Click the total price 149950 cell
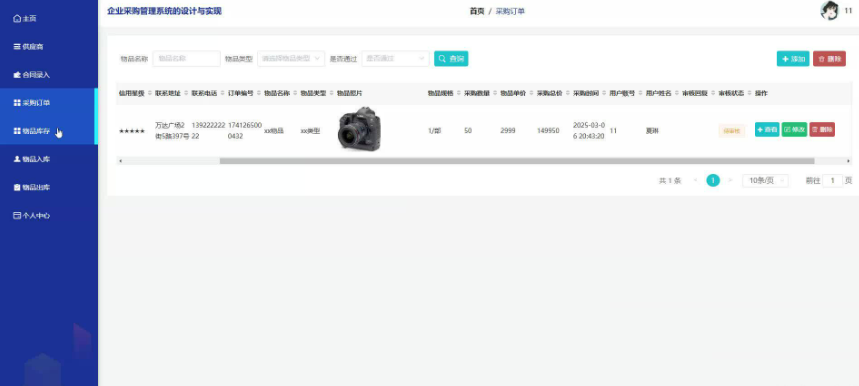 [x=548, y=131]
